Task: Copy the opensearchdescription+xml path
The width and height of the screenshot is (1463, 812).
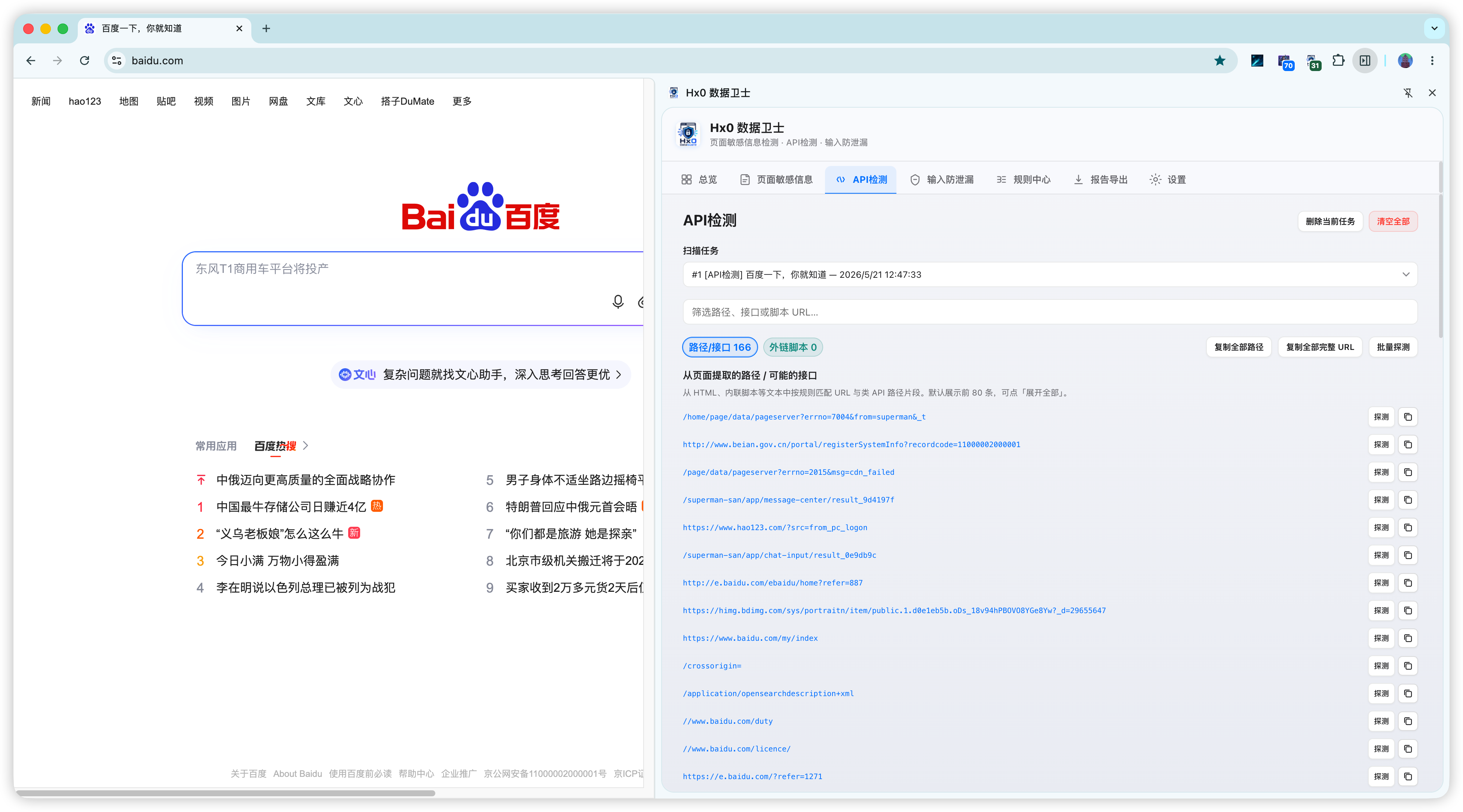Action: tap(1407, 693)
